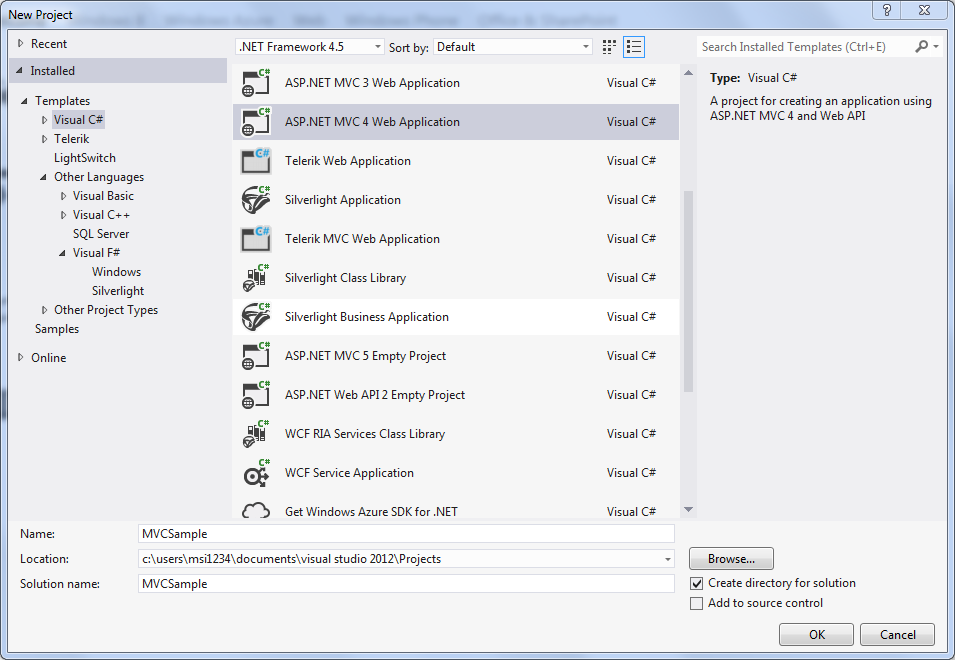The image size is (955, 660).
Task: Click the project Name input field
Action: coord(406,533)
